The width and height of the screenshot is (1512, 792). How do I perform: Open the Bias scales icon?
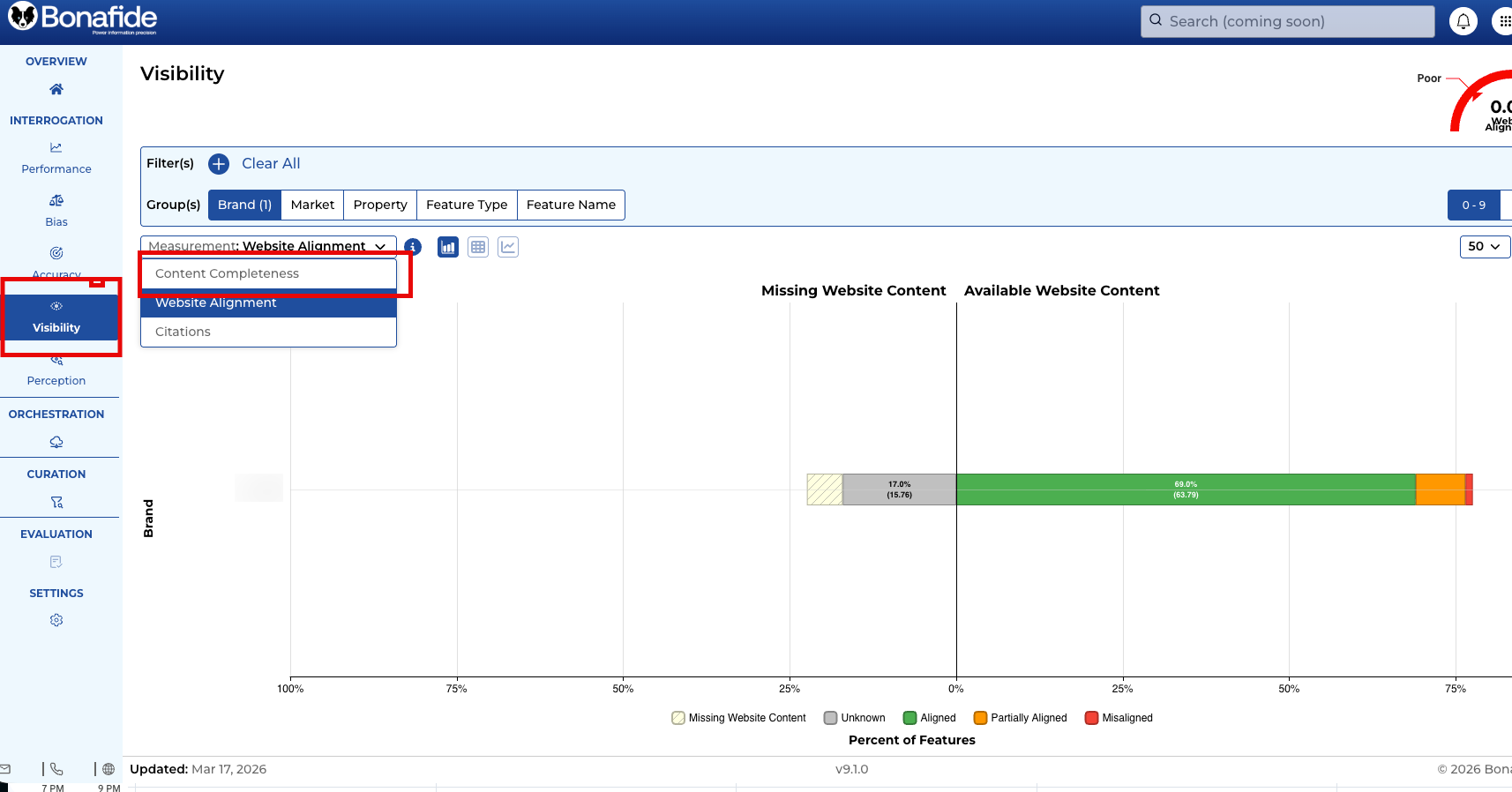[56, 201]
